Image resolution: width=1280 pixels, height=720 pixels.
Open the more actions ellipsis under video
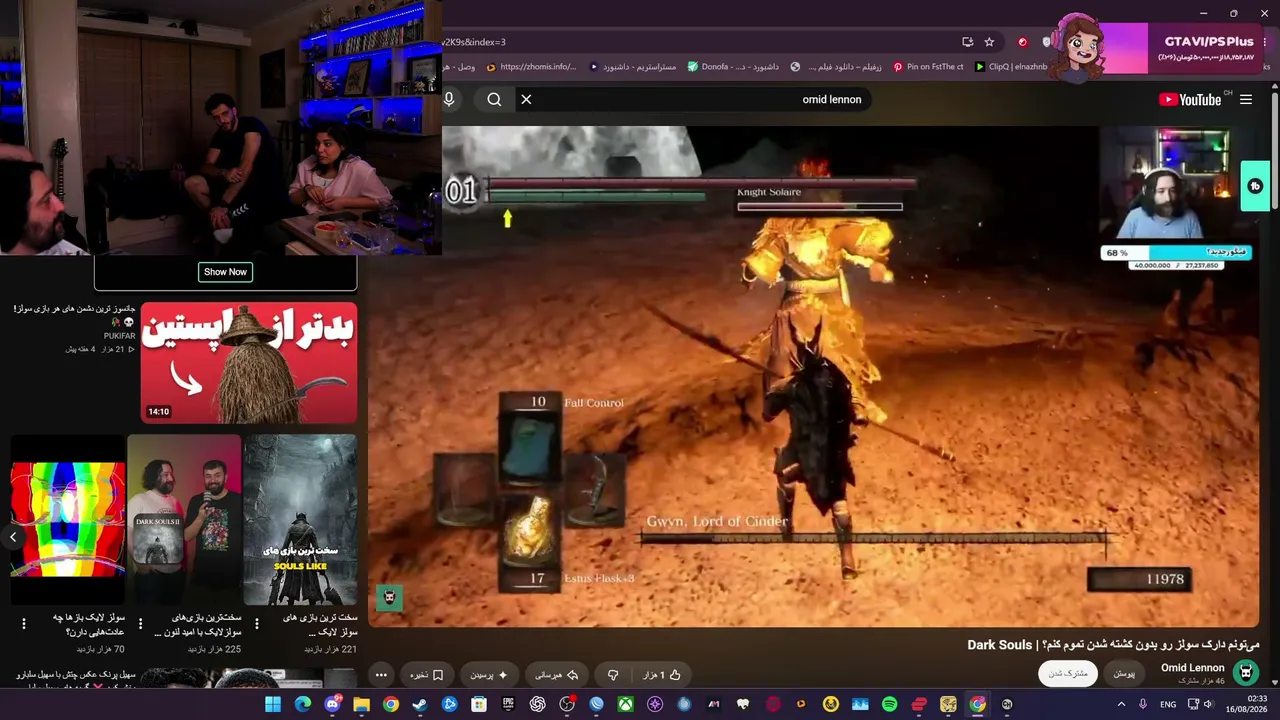point(381,675)
